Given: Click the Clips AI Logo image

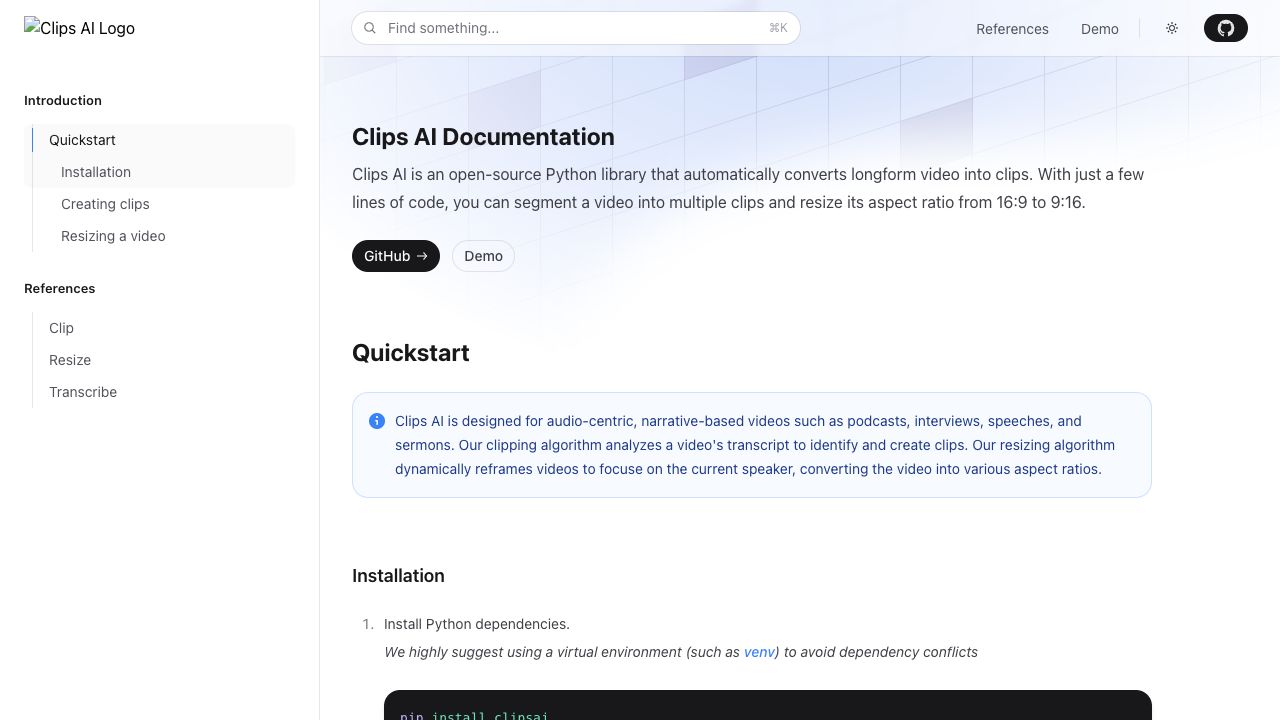Looking at the screenshot, I should pos(79,28).
